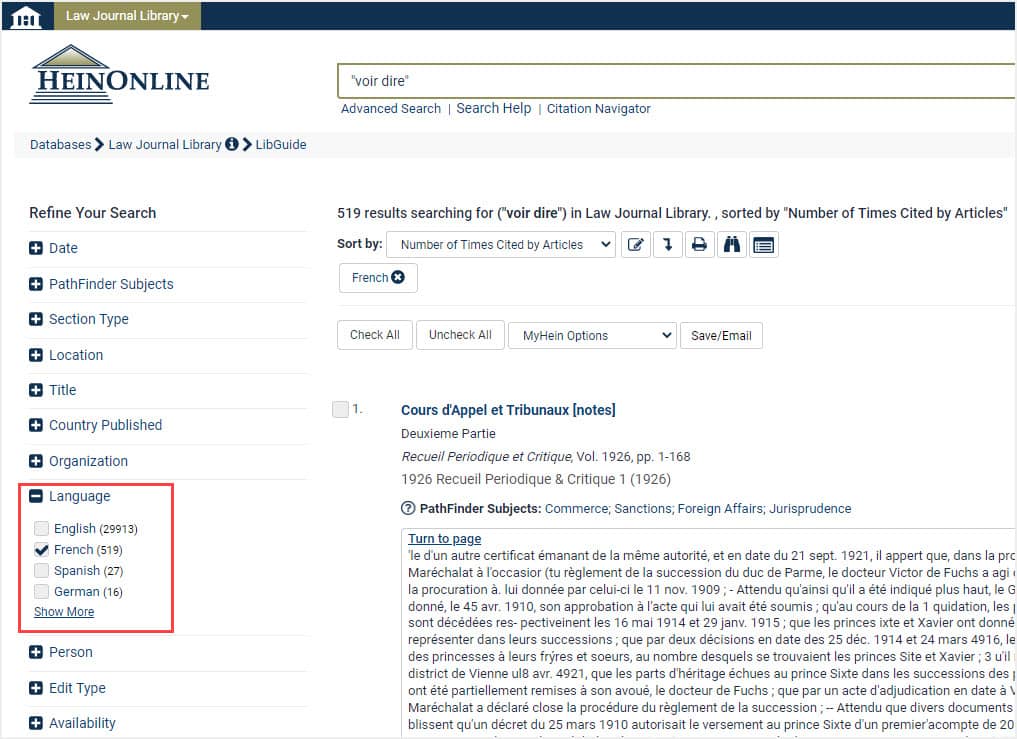Click the LibGuide breadcrumb link
Image resolution: width=1017 pixels, height=739 pixels.
(x=281, y=145)
